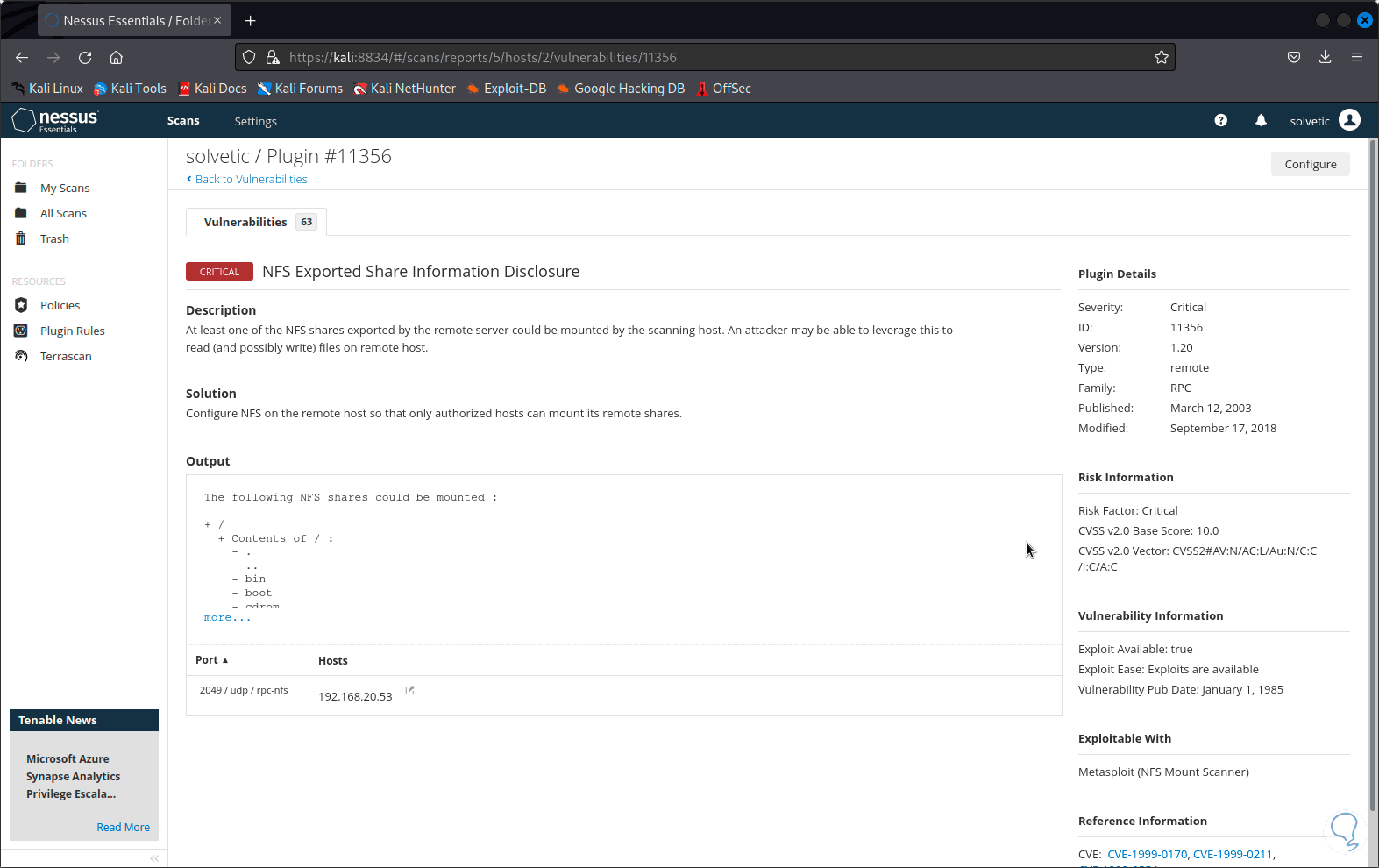Collapse the sidebar with double chevron
This screenshot has height=868, width=1379.
pos(154,858)
